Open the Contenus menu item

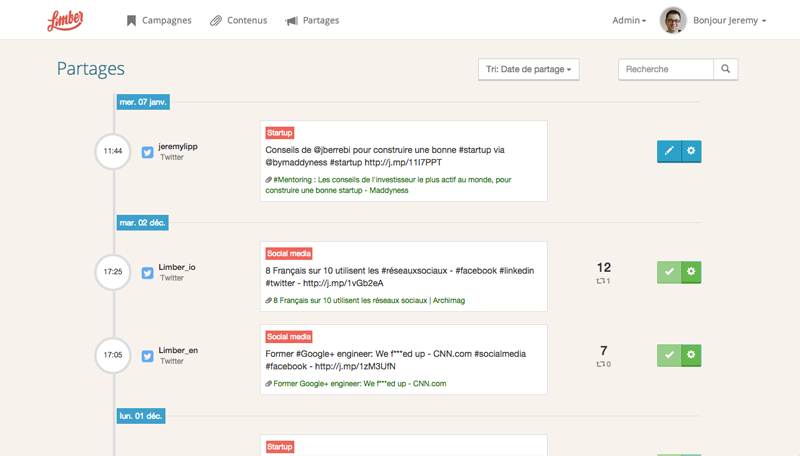[x=239, y=20]
